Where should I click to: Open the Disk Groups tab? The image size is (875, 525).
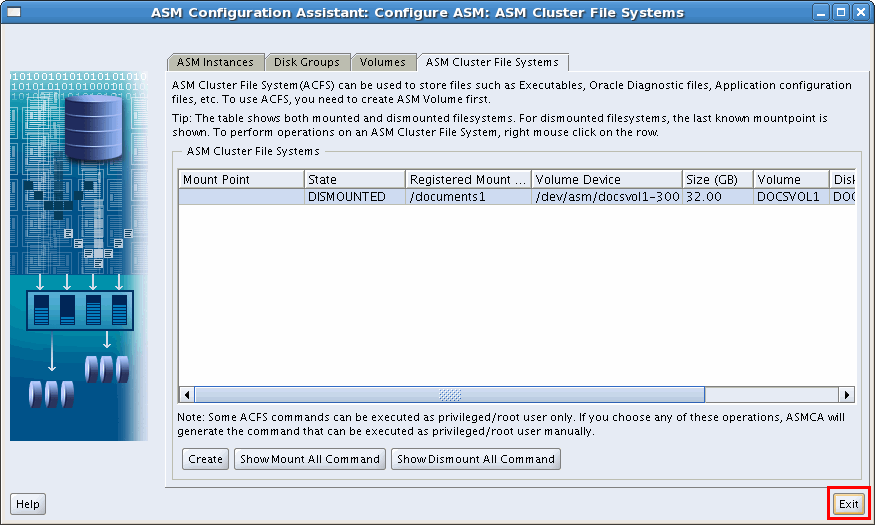point(307,62)
